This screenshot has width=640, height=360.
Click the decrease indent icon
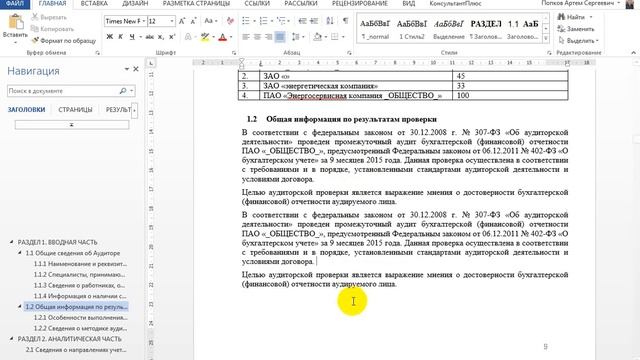[x=302, y=21]
